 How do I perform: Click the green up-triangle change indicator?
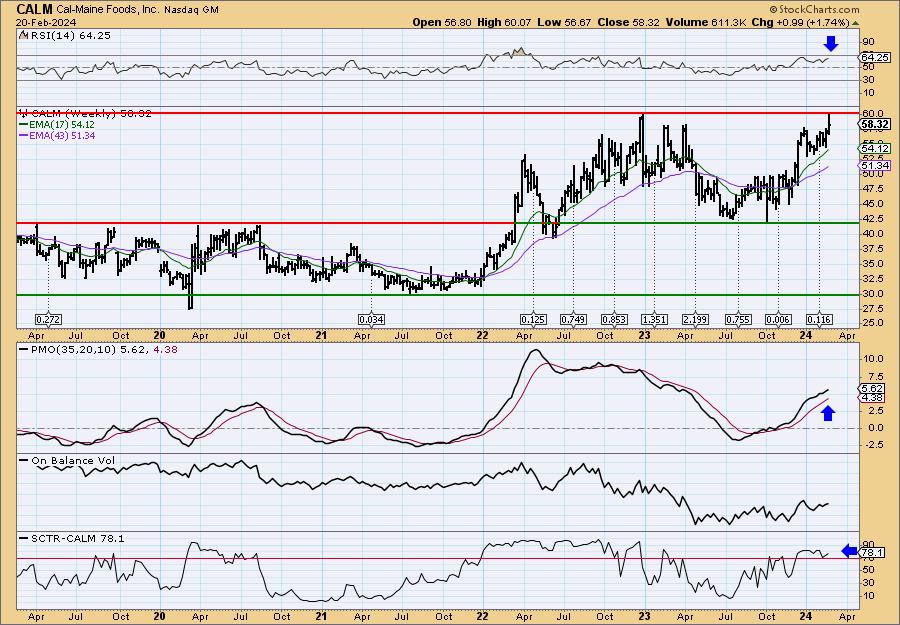tap(855, 23)
